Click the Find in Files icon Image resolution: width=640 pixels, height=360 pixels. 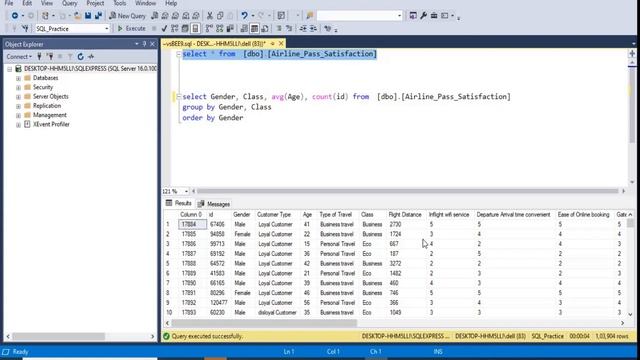(310, 16)
